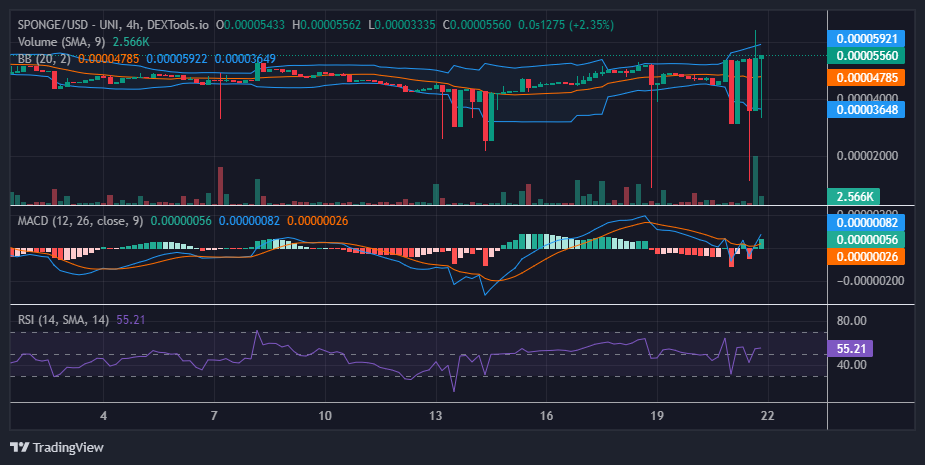925x465 pixels.
Task: Click the (+2.35%) change value
Action: click(591, 25)
